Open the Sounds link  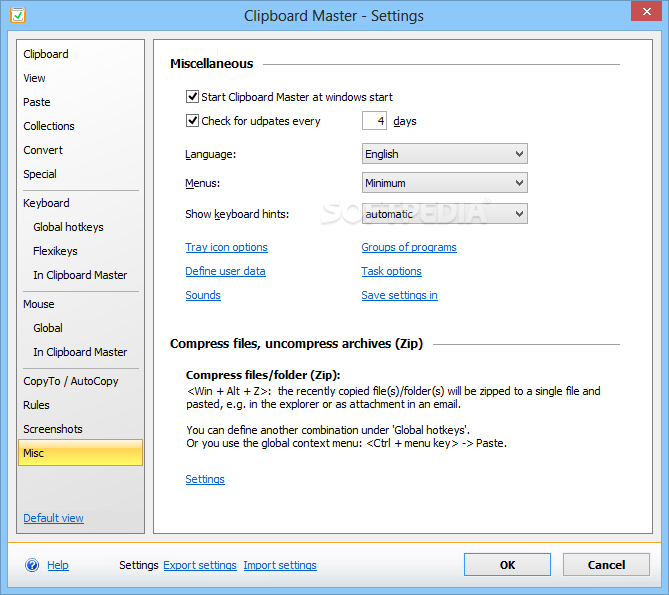[x=203, y=295]
